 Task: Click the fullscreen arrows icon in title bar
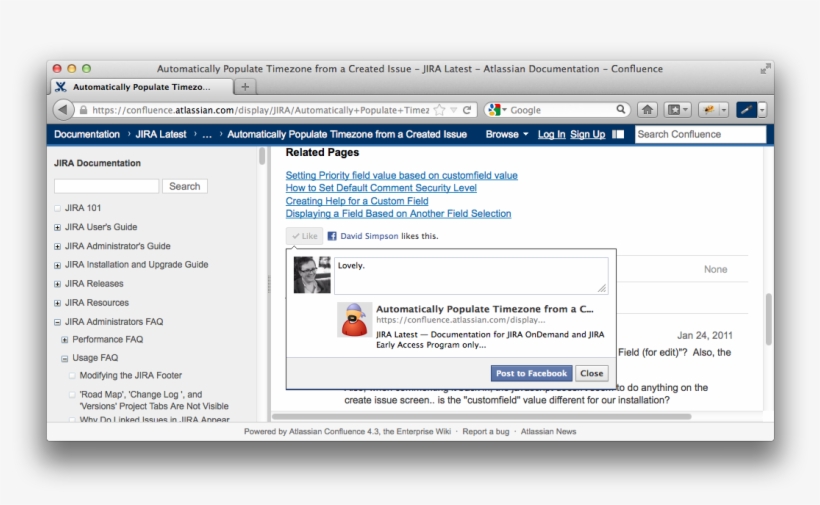click(x=765, y=68)
